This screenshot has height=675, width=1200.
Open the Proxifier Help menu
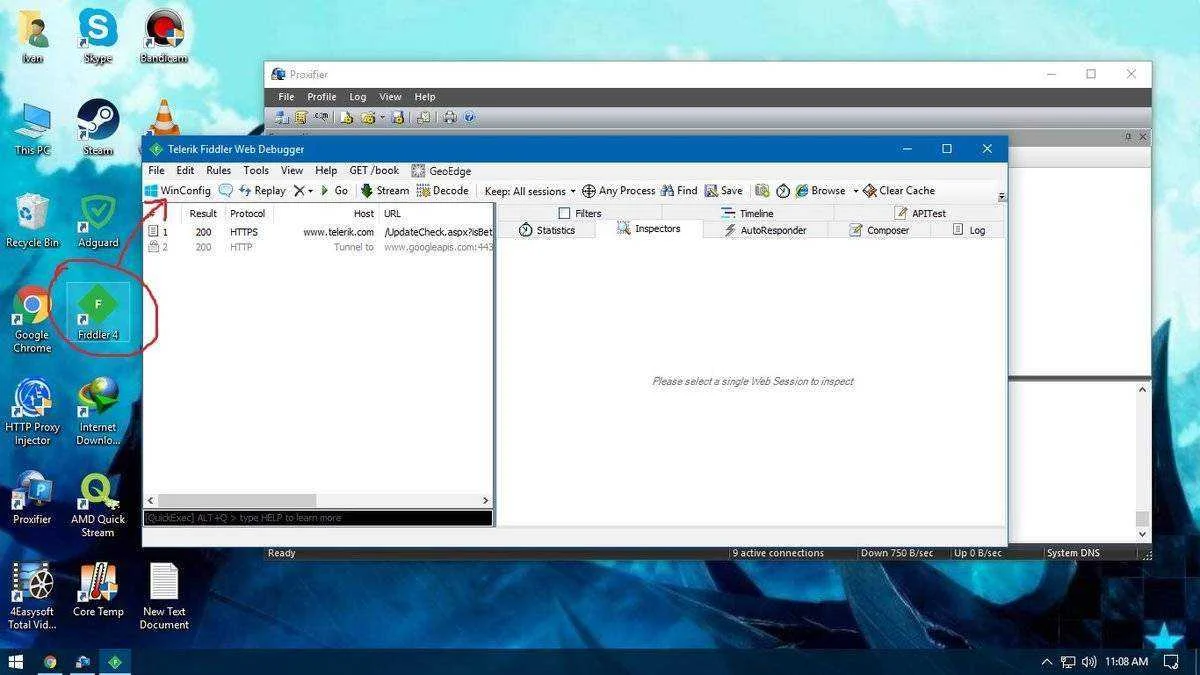(425, 97)
